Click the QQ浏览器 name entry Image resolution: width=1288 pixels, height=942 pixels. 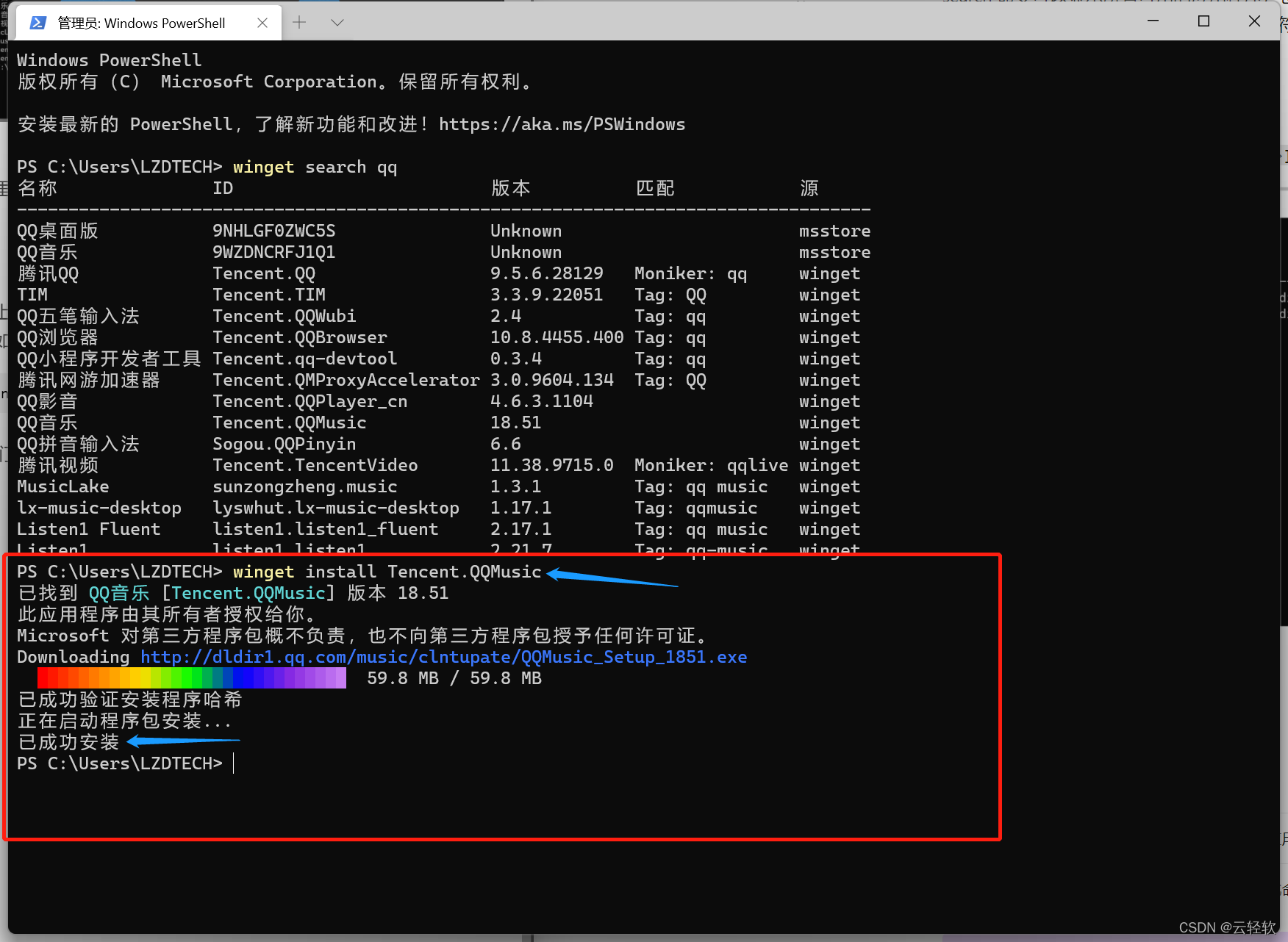[58, 338]
